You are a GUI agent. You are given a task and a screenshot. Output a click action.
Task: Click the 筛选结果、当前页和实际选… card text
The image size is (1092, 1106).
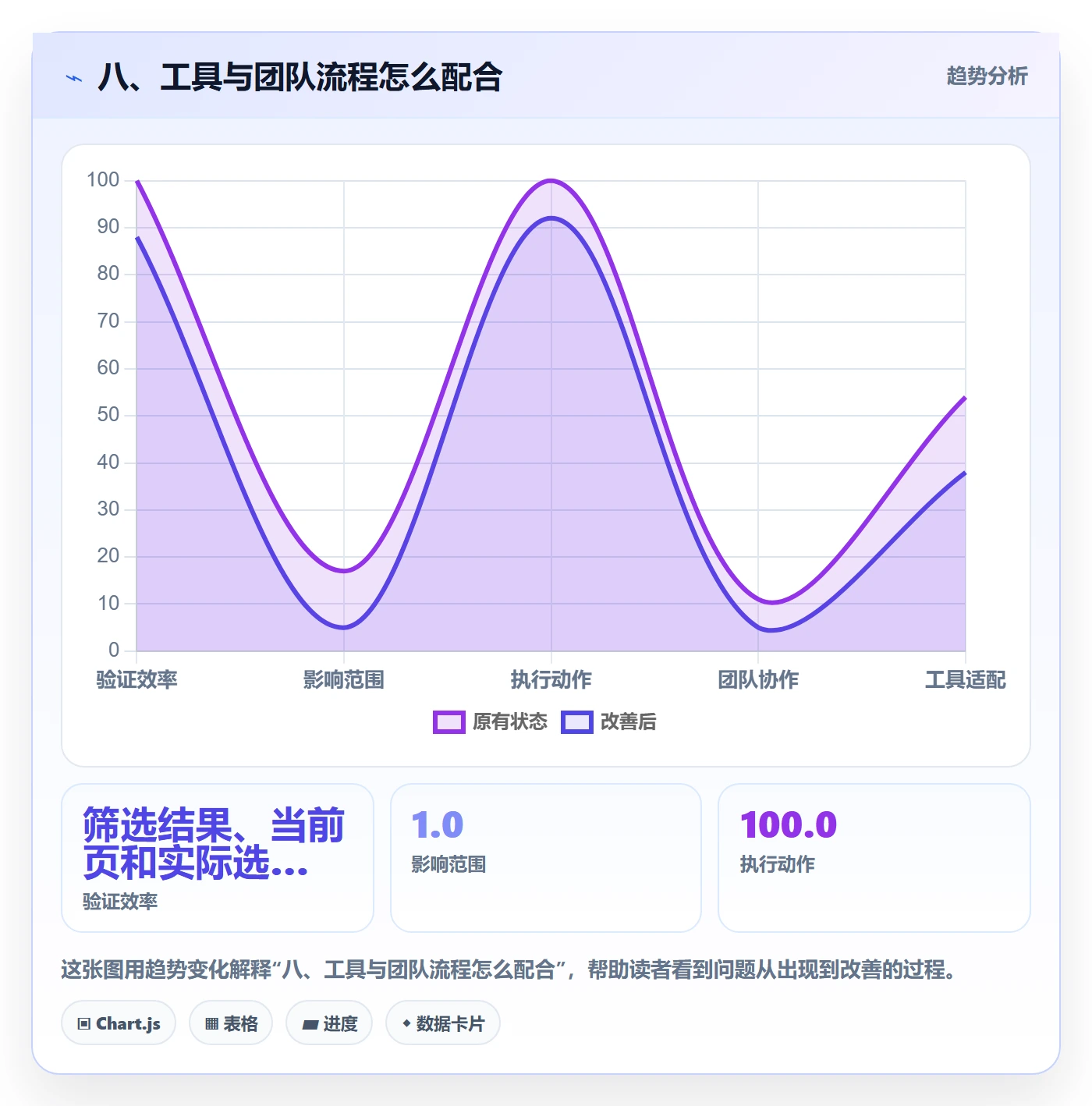point(214,844)
